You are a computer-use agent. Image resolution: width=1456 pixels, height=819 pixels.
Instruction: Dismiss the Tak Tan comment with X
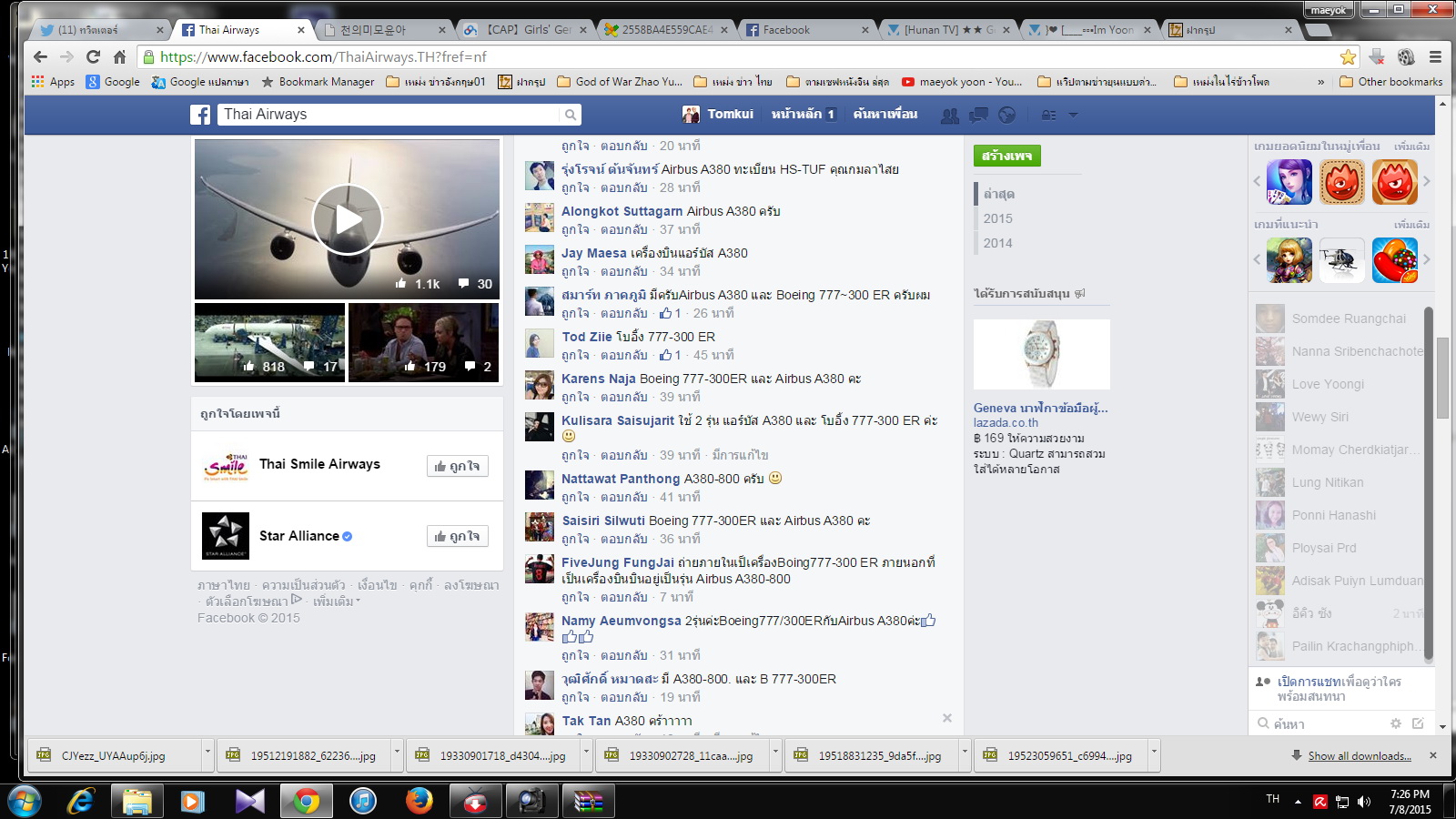[947, 718]
